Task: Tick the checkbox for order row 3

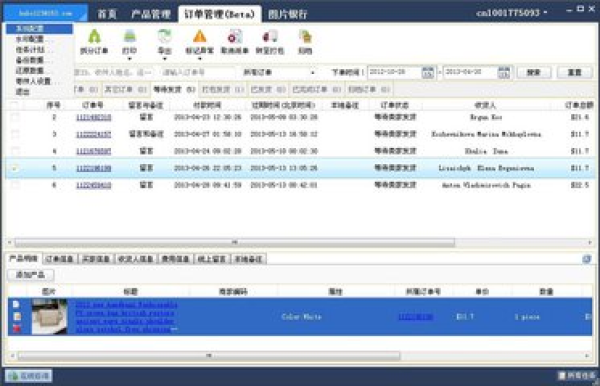Action: pyautogui.click(x=15, y=134)
